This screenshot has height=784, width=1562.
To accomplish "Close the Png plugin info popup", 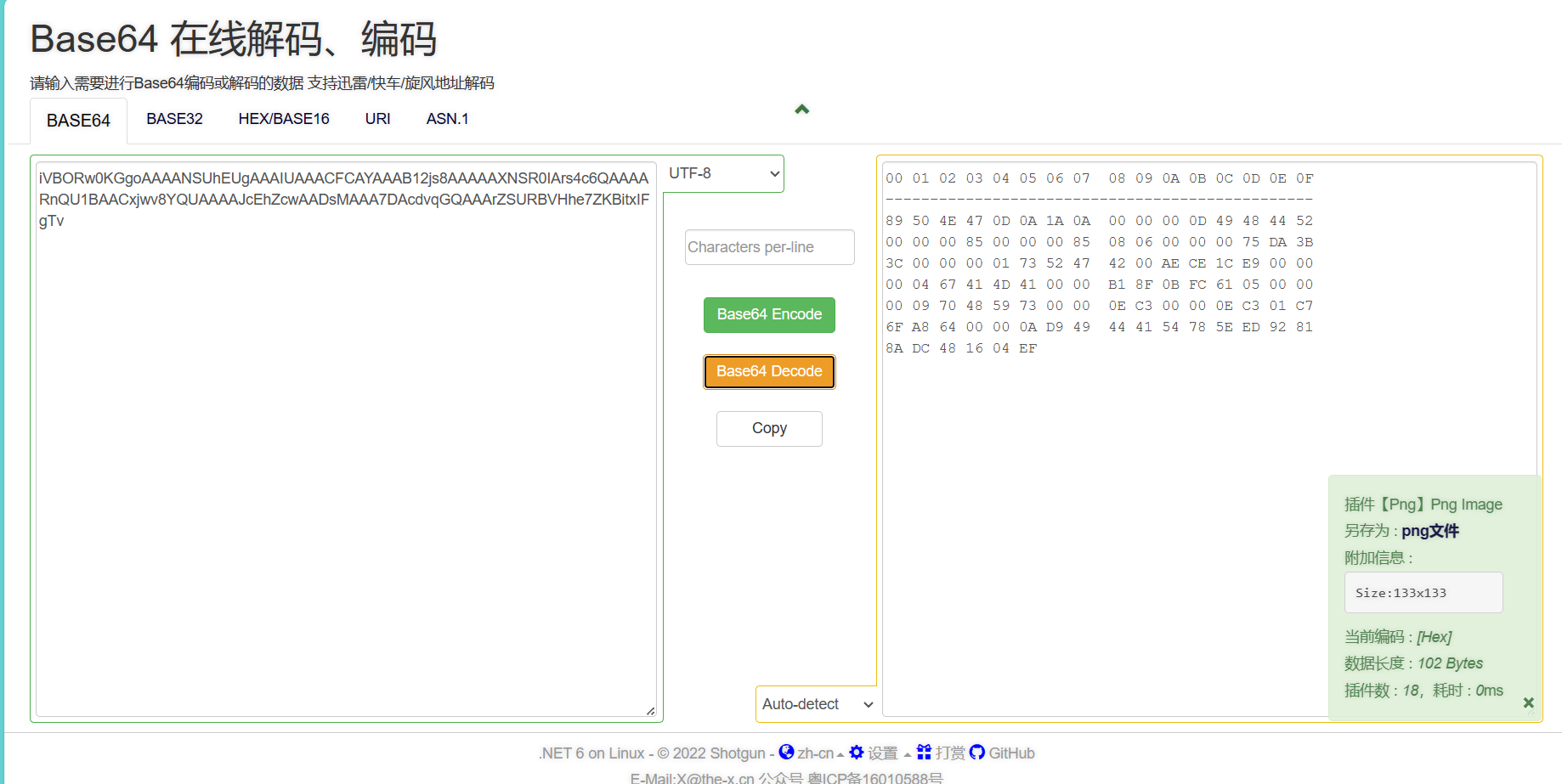I will pyautogui.click(x=1529, y=702).
